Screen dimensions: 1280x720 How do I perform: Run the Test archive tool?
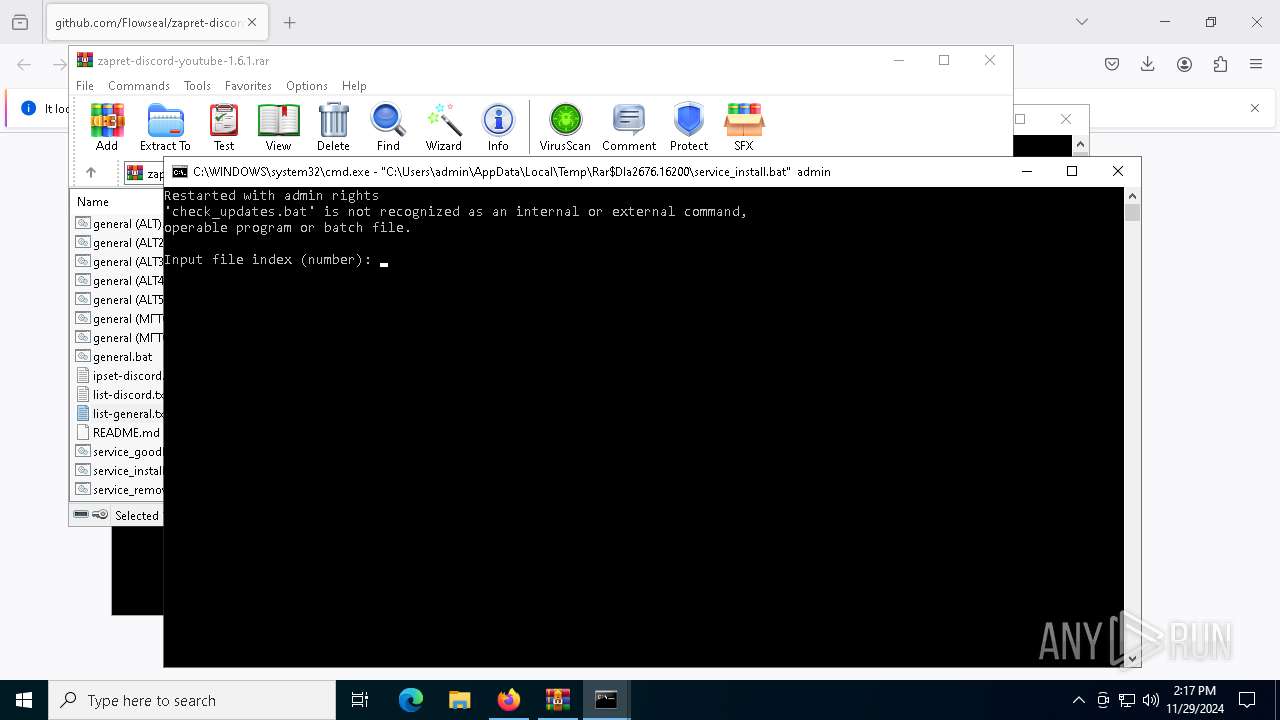click(224, 127)
